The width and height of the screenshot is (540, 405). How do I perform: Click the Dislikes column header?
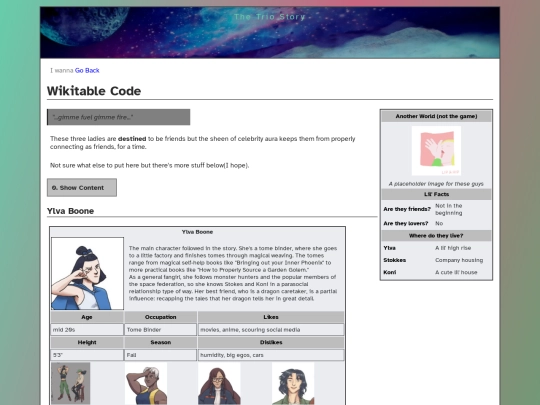click(x=271, y=342)
